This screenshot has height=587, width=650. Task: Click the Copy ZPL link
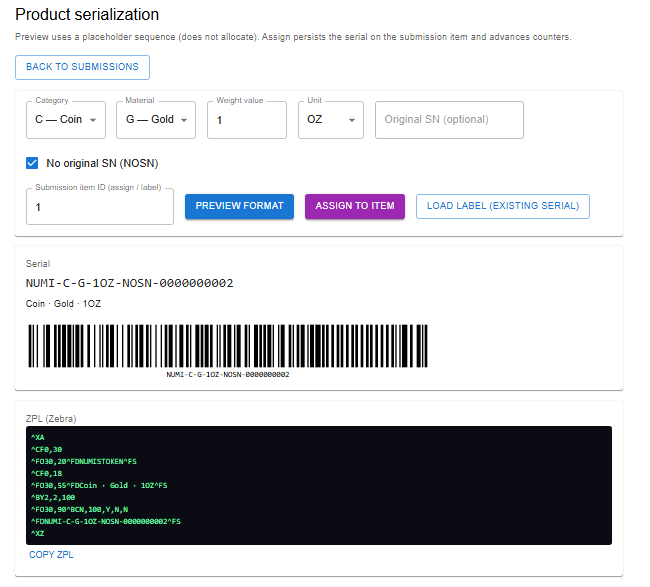(x=51, y=555)
